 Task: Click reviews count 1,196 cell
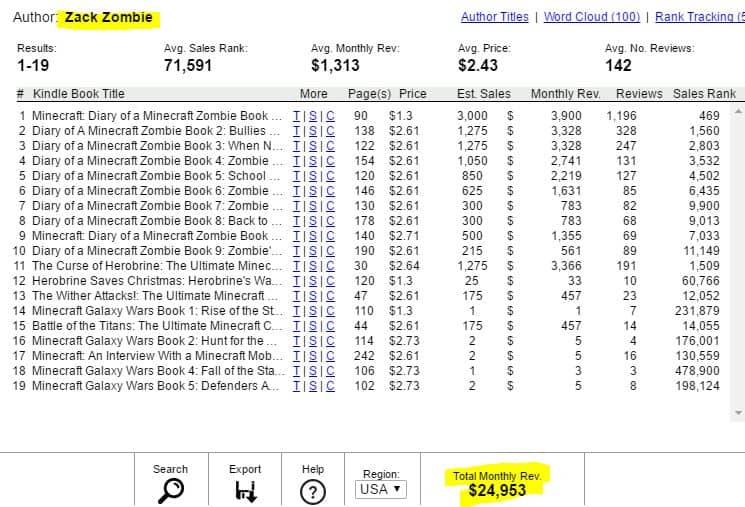621,116
